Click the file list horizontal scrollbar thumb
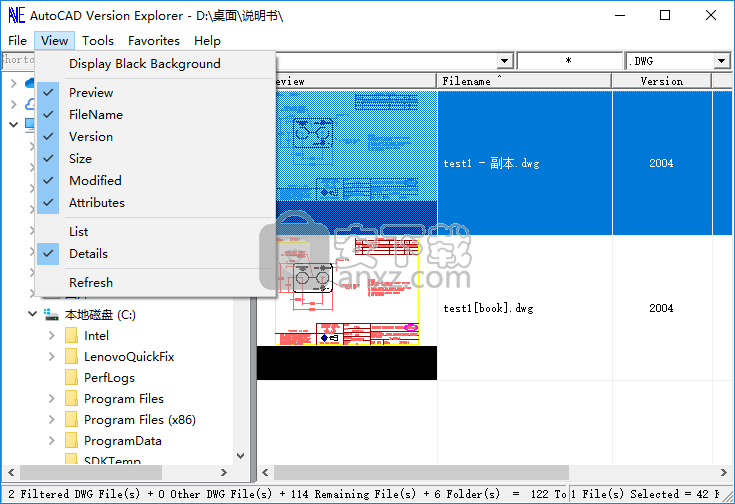The image size is (735, 504). tap(421, 472)
